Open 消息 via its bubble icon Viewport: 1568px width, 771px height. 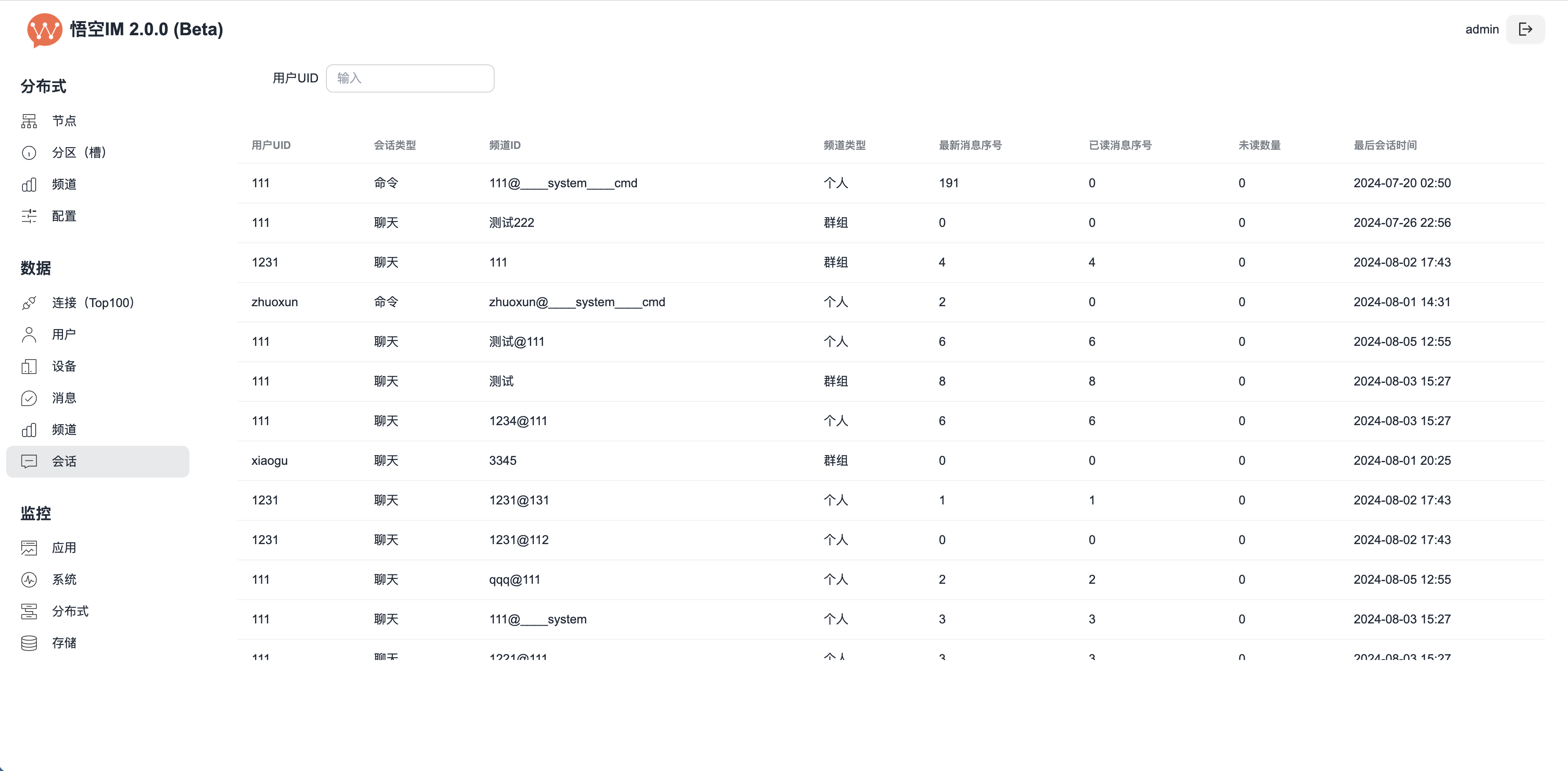tap(29, 398)
